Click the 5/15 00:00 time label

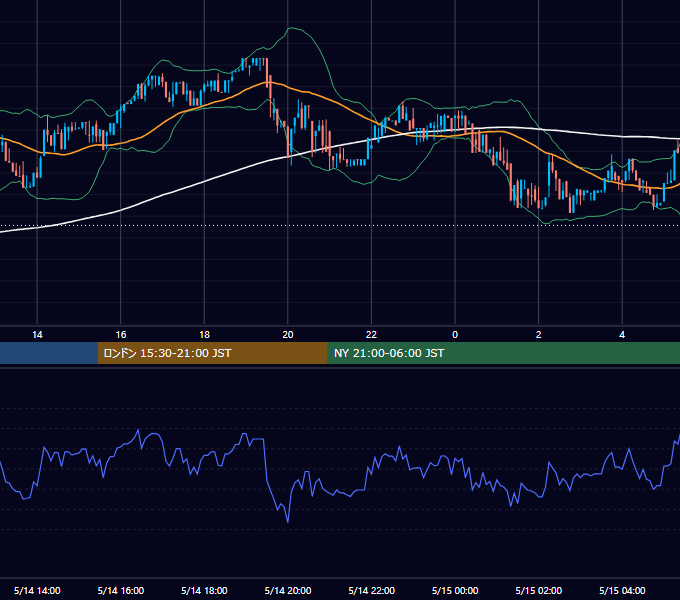455,590
